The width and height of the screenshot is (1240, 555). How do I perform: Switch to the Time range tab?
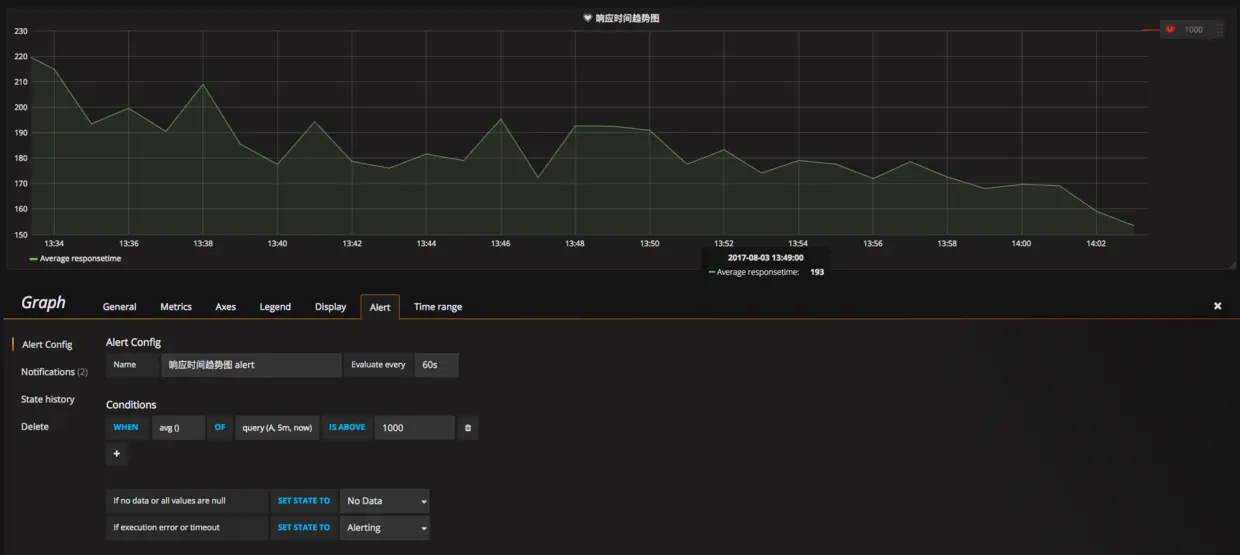438,307
